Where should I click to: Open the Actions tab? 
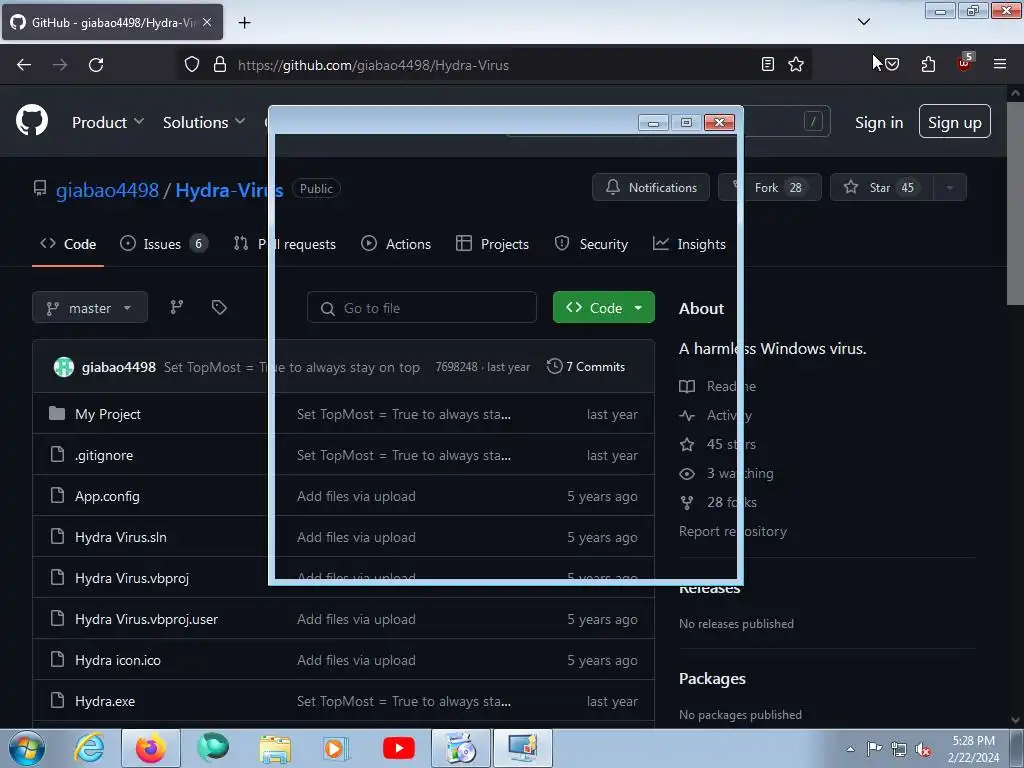point(396,244)
